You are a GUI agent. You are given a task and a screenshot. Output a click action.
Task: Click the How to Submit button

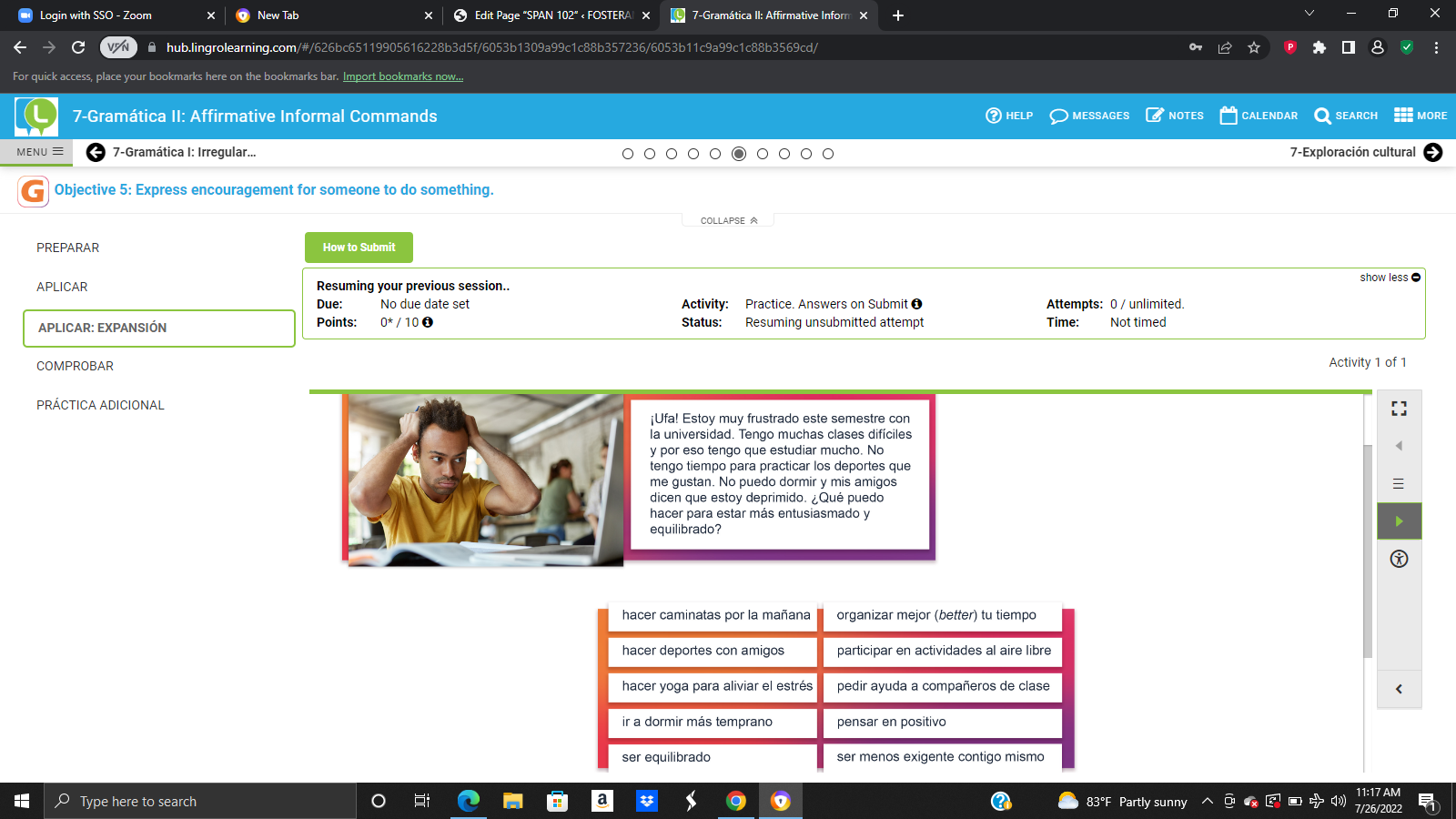point(359,248)
